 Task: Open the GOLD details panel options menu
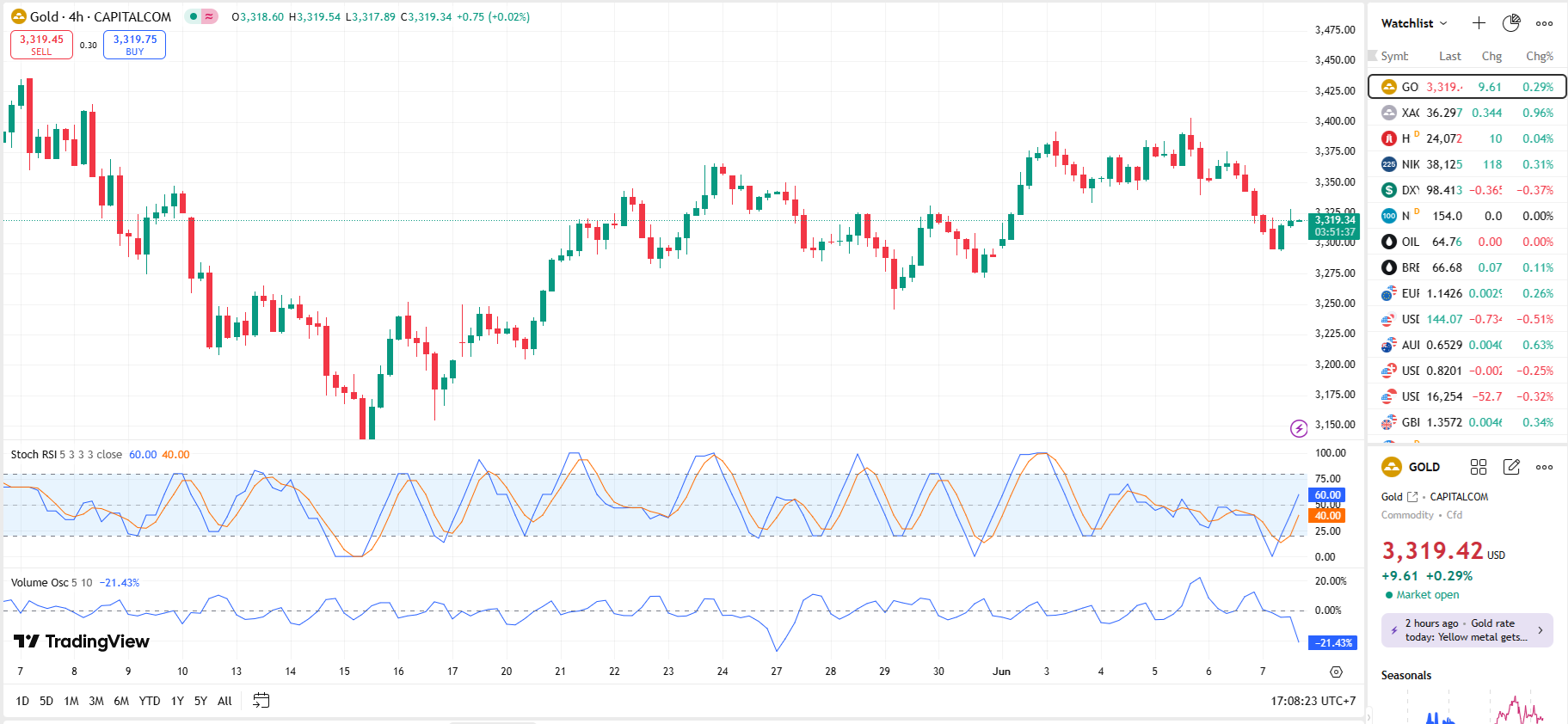[1545, 467]
